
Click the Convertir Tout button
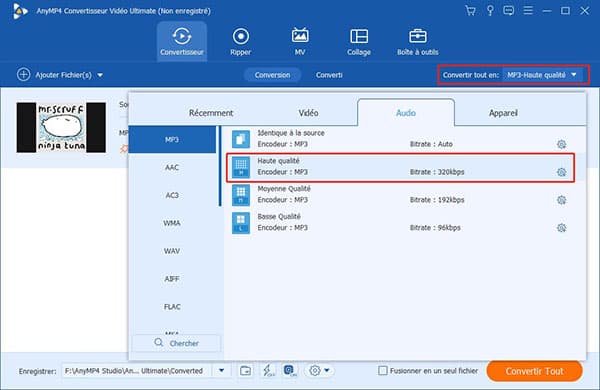click(x=534, y=371)
